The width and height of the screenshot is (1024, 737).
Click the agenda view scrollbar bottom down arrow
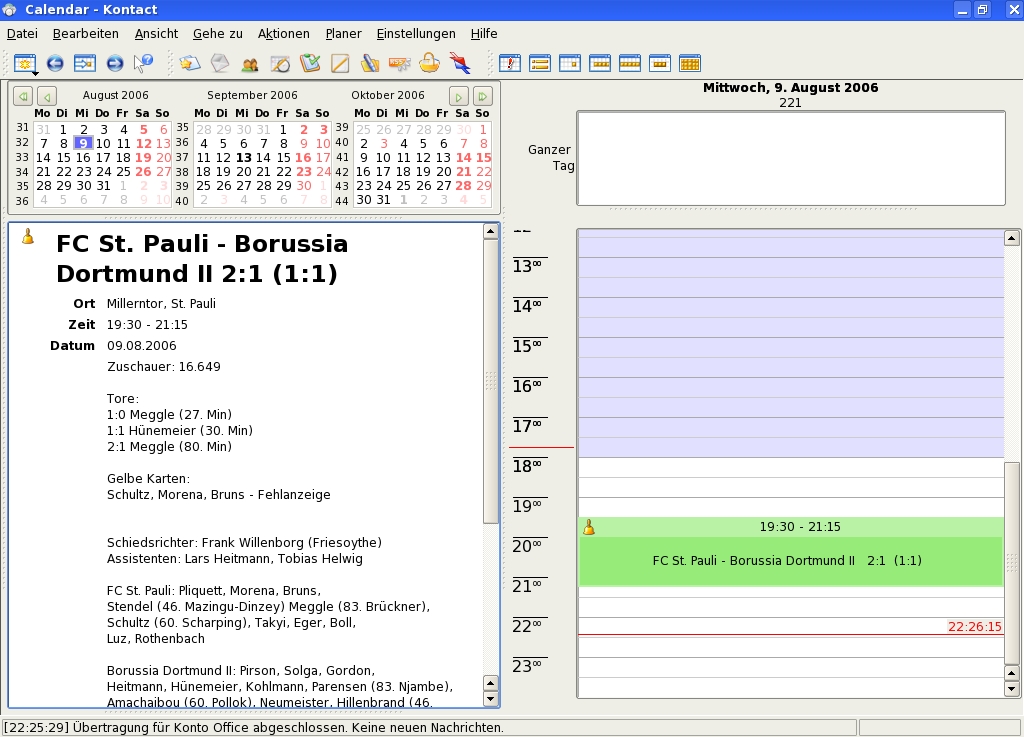(1012, 689)
